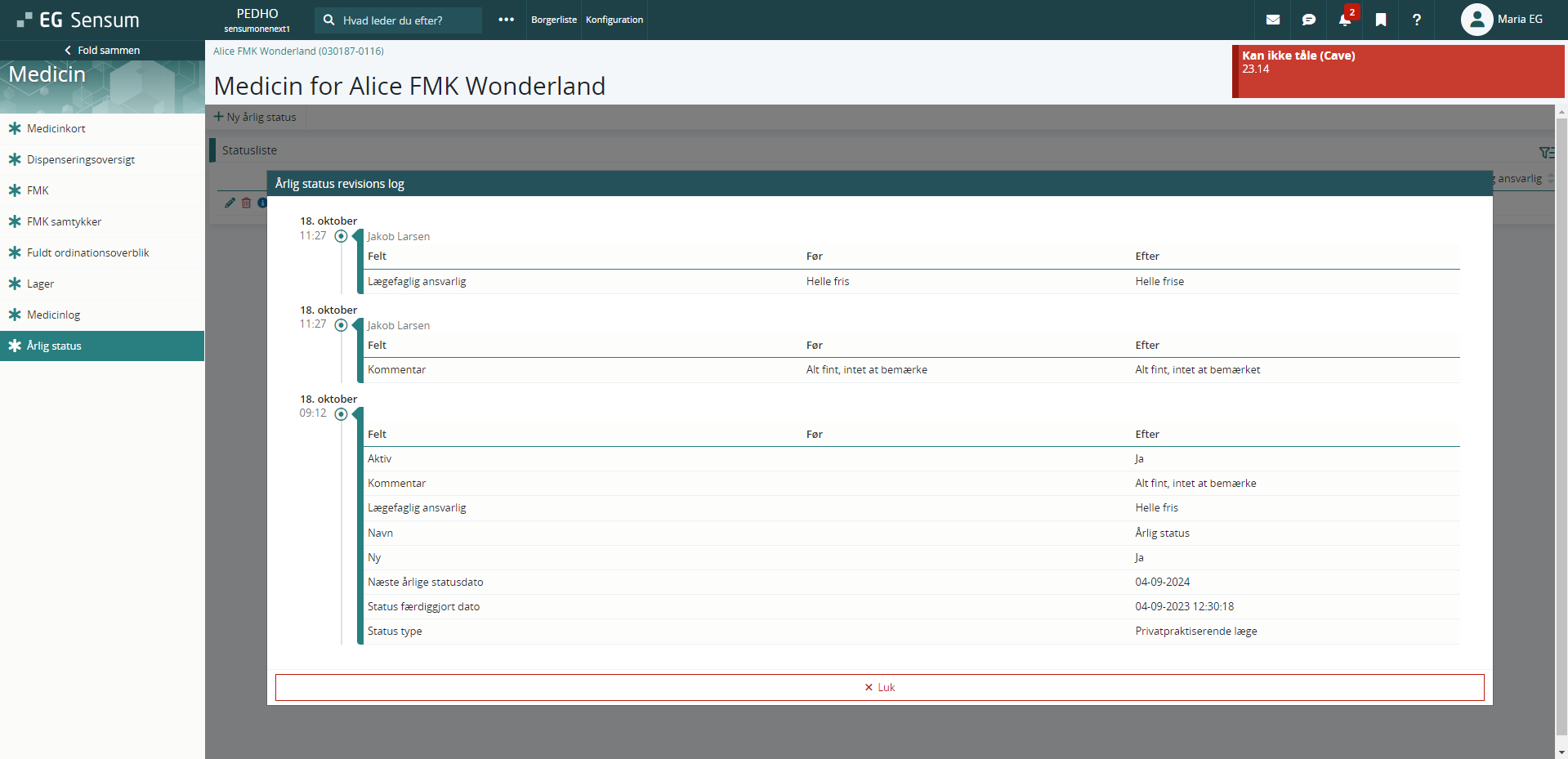This screenshot has width=1568, height=759.
Task: Click the red Cave allergy warning banner
Action: pyautogui.click(x=1397, y=71)
